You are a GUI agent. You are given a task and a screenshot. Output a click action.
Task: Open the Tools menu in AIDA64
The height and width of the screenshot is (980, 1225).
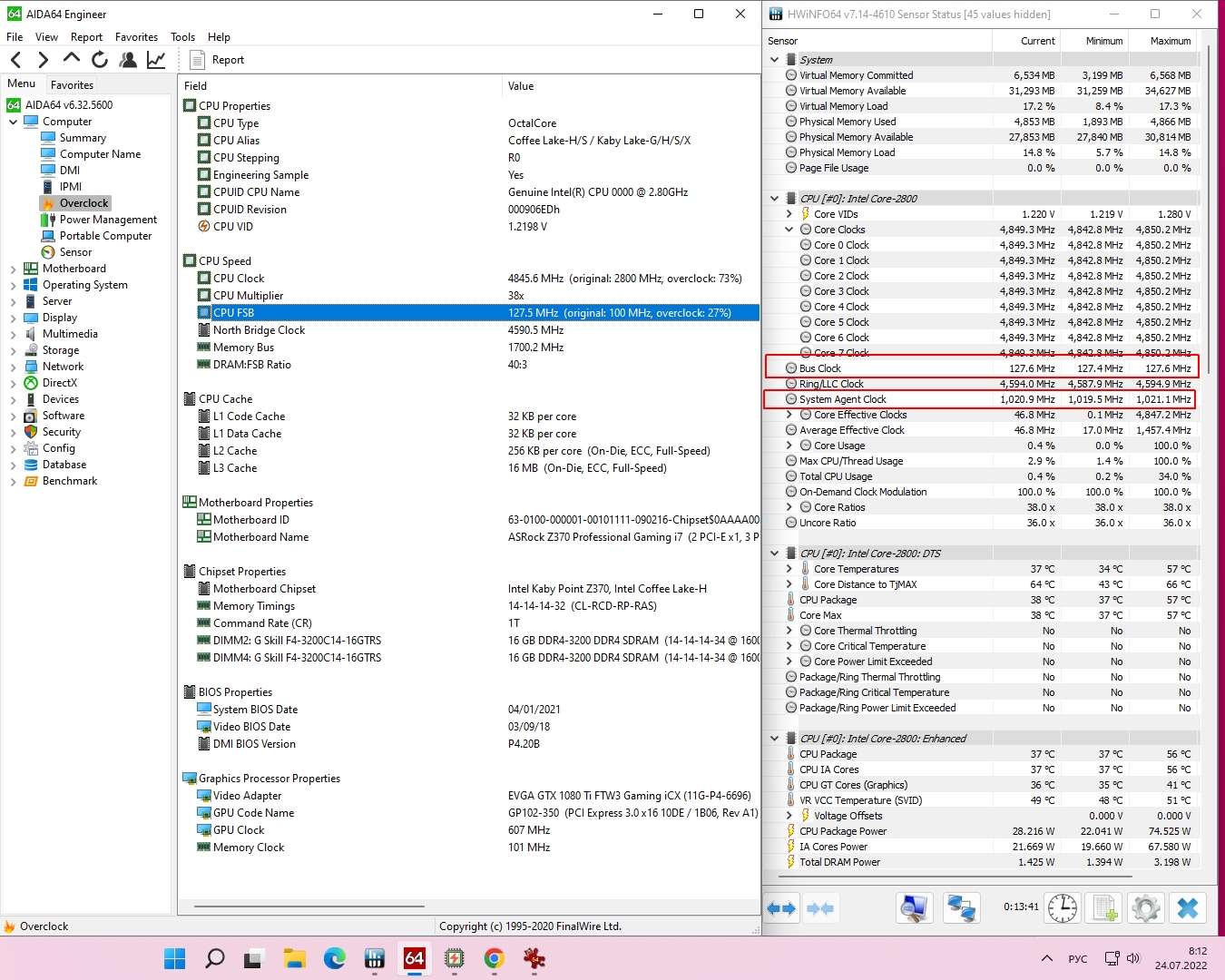point(182,37)
